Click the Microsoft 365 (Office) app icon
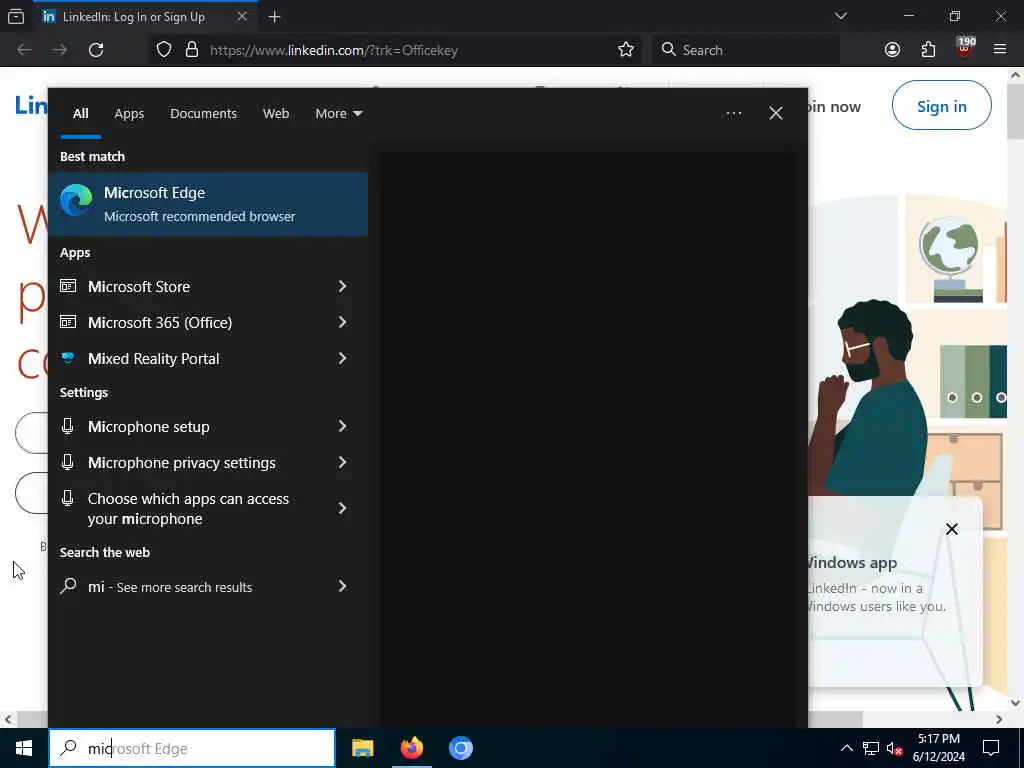The height and width of the screenshot is (768, 1024). click(x=68, y=322)
